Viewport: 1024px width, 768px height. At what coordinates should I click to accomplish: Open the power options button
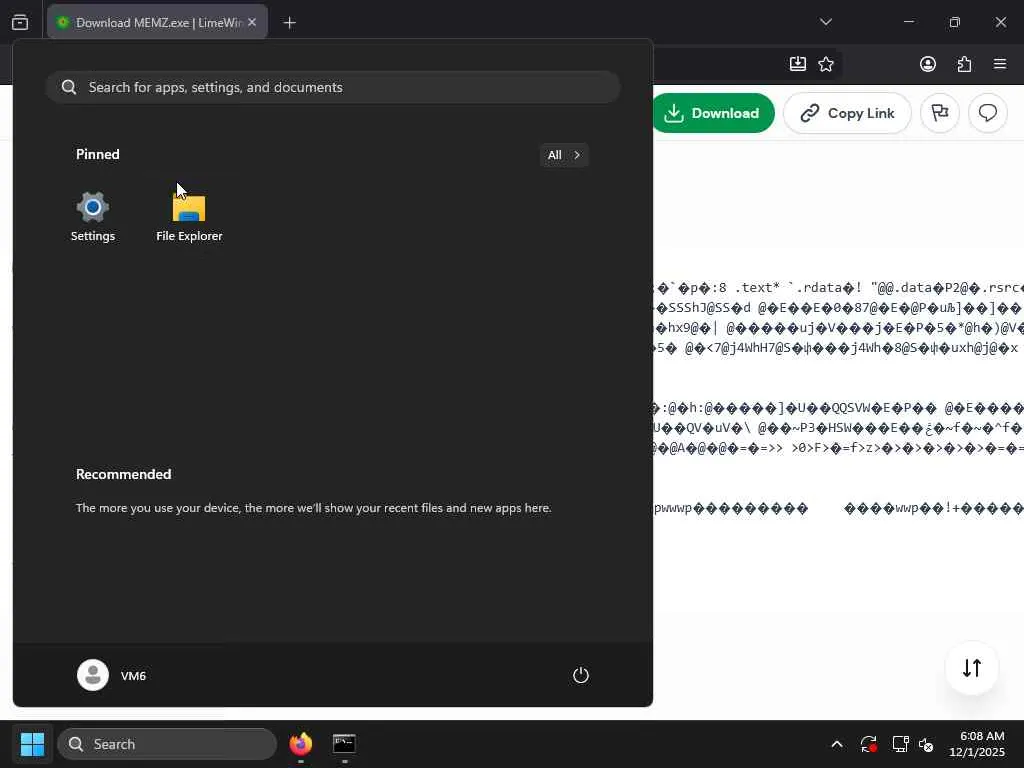click(x=581, y=675)
